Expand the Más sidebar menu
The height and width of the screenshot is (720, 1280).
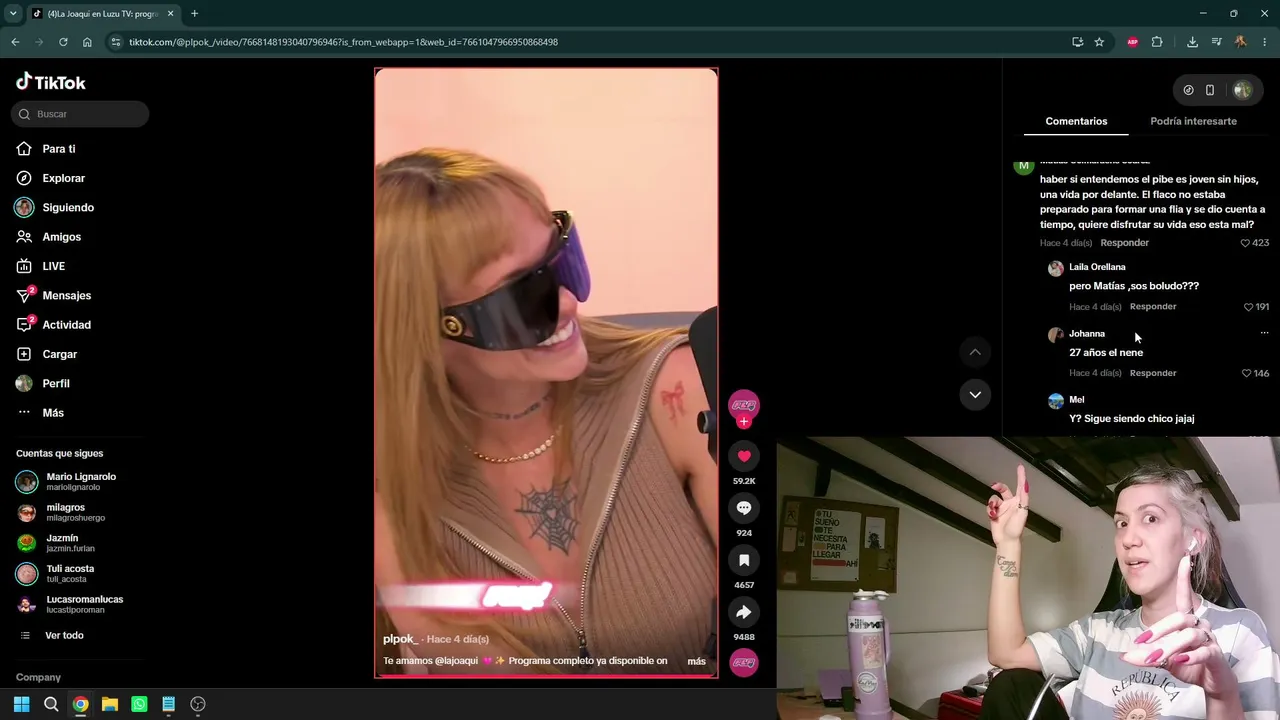pos(53,413)
